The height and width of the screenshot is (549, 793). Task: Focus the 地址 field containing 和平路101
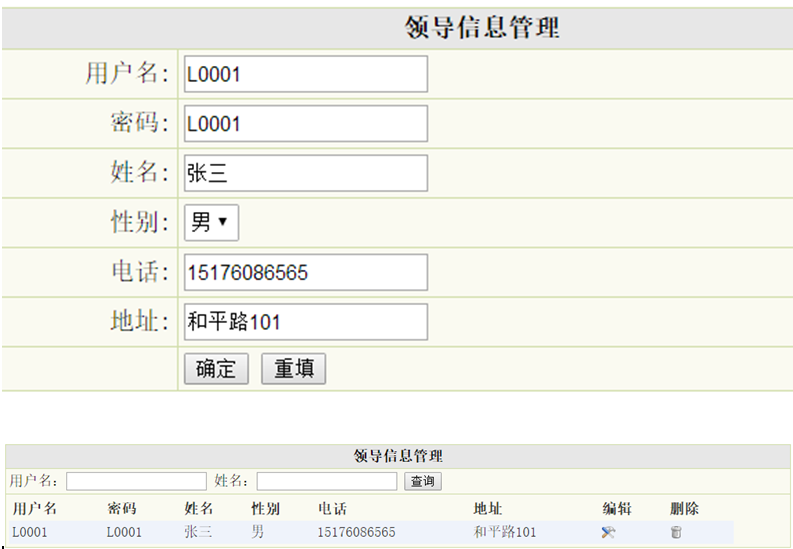click(306, 322)
